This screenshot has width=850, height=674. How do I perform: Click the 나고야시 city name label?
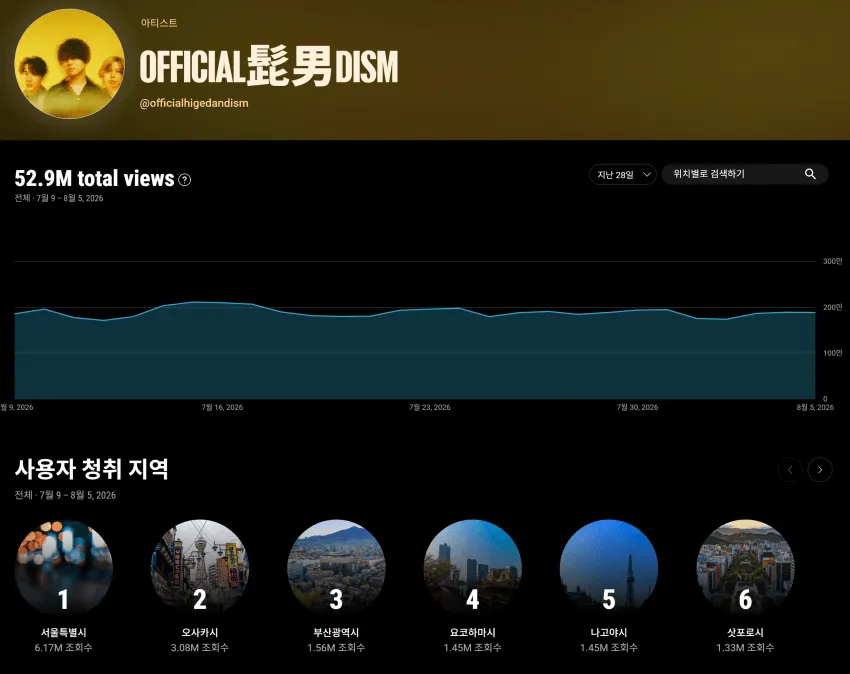[609, 632]
